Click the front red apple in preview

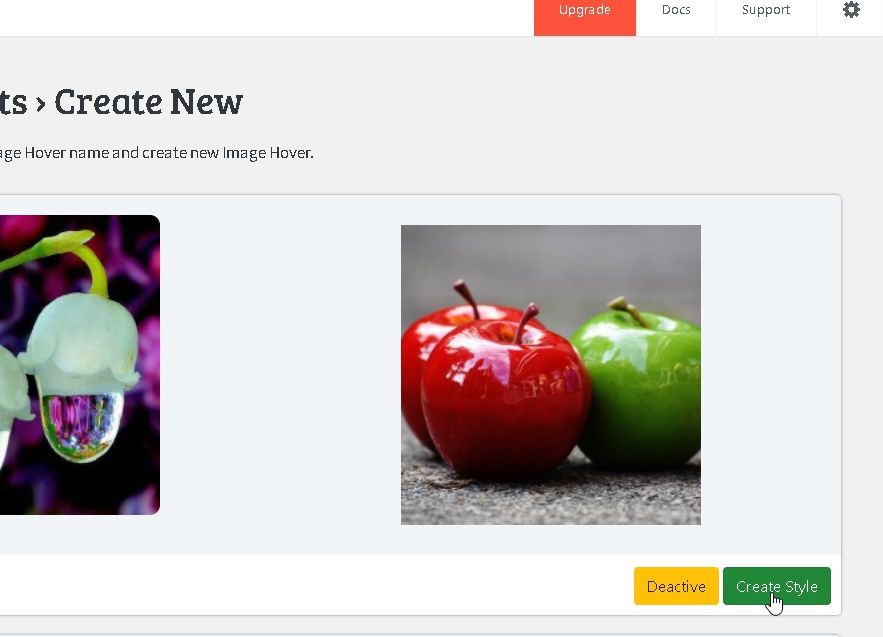(x=505, y=397)
